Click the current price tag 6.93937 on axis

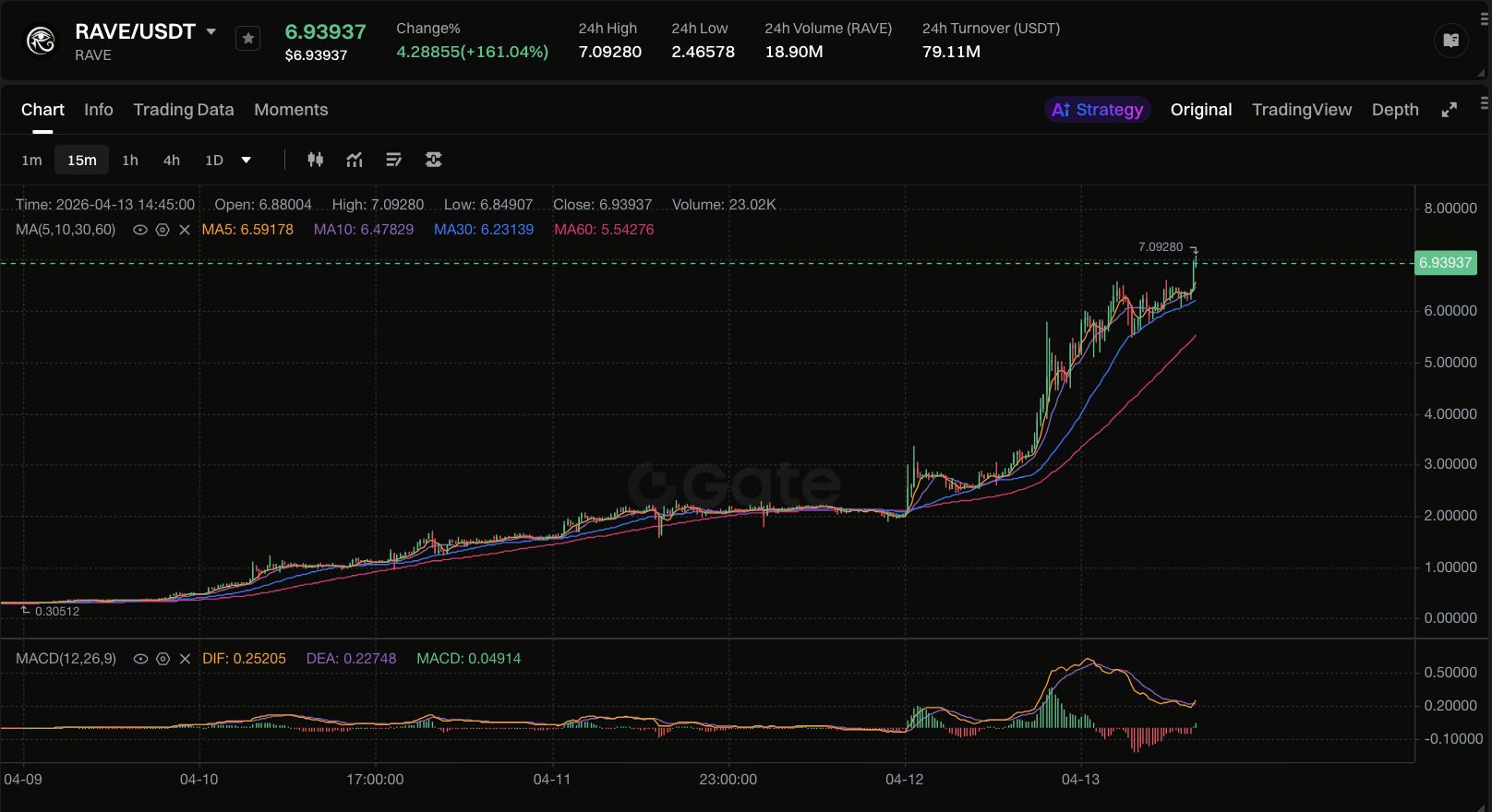(1445, 263)
